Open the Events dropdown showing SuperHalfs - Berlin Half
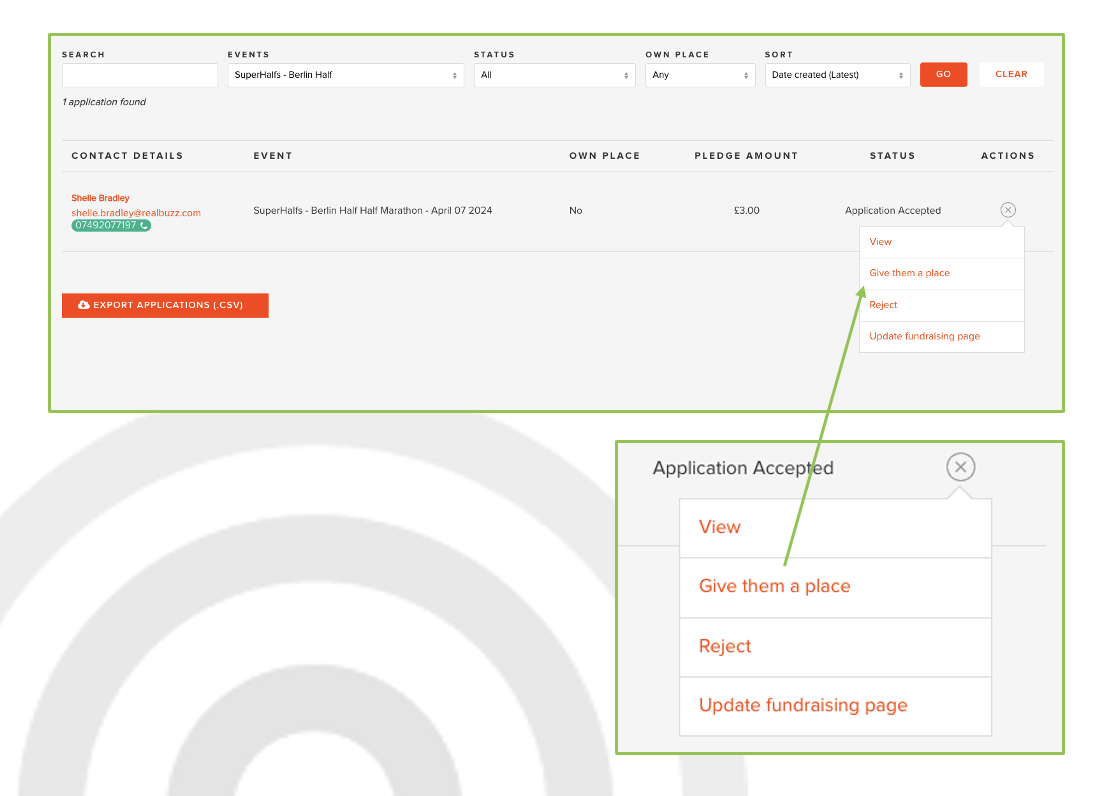The width and height of the screenshot is (1119, 796). click(x=345, y=74)
